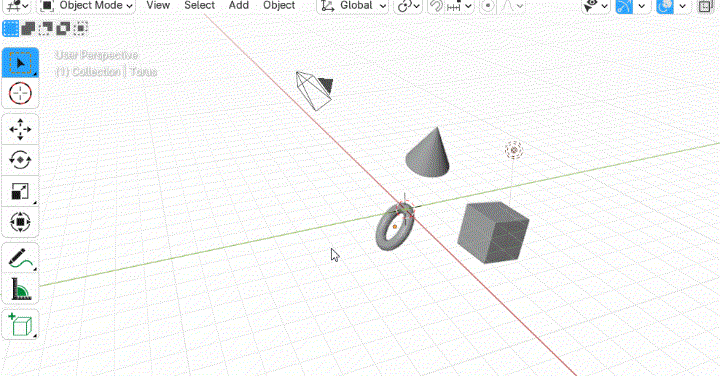Screen dimensions: 720x376
Task: Select the 3D Cursor tool
Action: 20,94
